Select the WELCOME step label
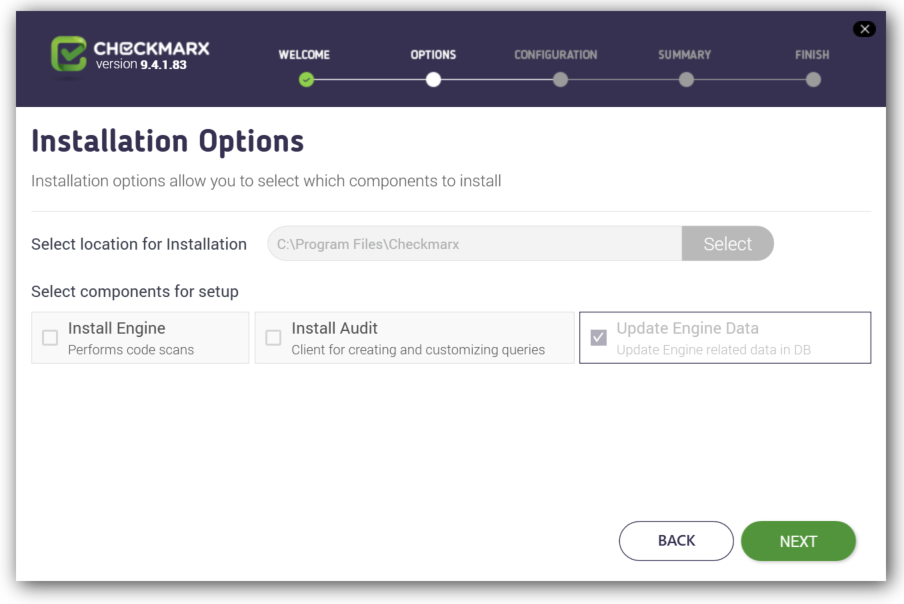 coord(304,55)
